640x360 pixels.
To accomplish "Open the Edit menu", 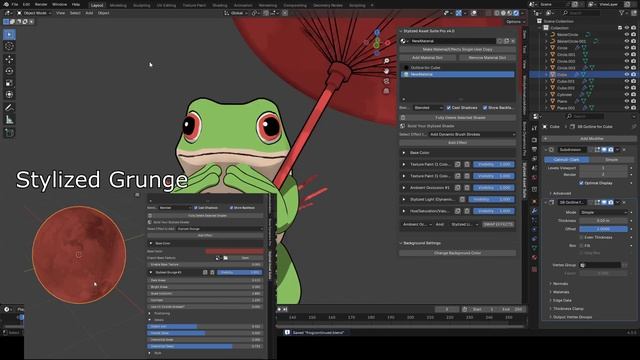I will click(x=26, y=4).
